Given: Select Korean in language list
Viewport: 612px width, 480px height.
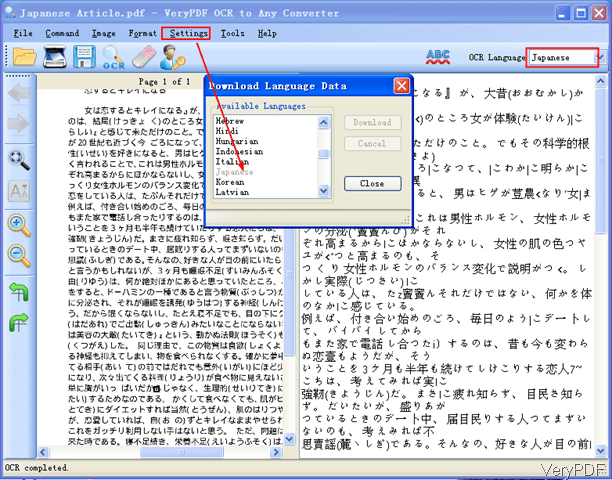Looking at the screenshot, I should (266, 182).
